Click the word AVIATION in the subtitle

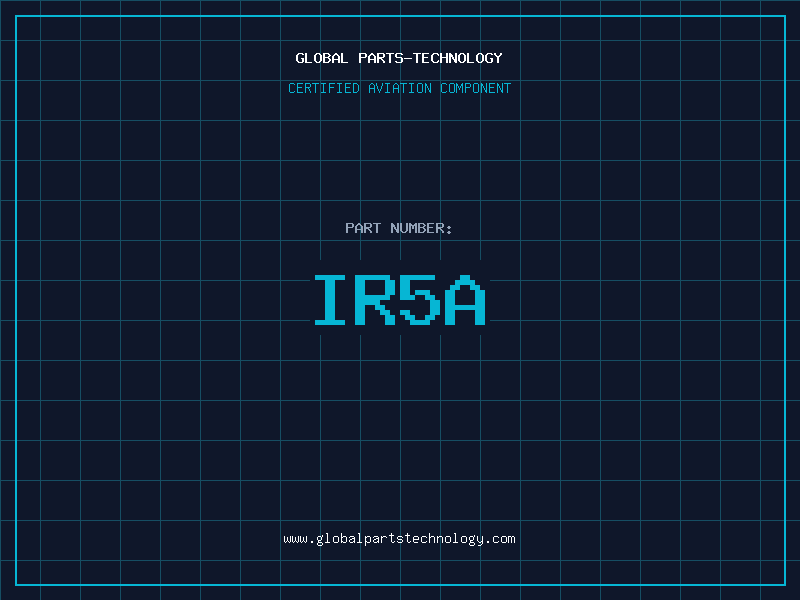tap(400, 88)
